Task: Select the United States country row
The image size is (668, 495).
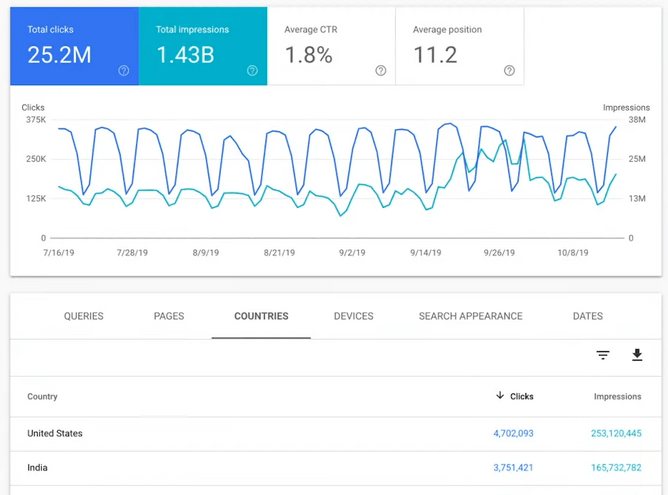Action: pyautogui.click(x=55, y=434)
